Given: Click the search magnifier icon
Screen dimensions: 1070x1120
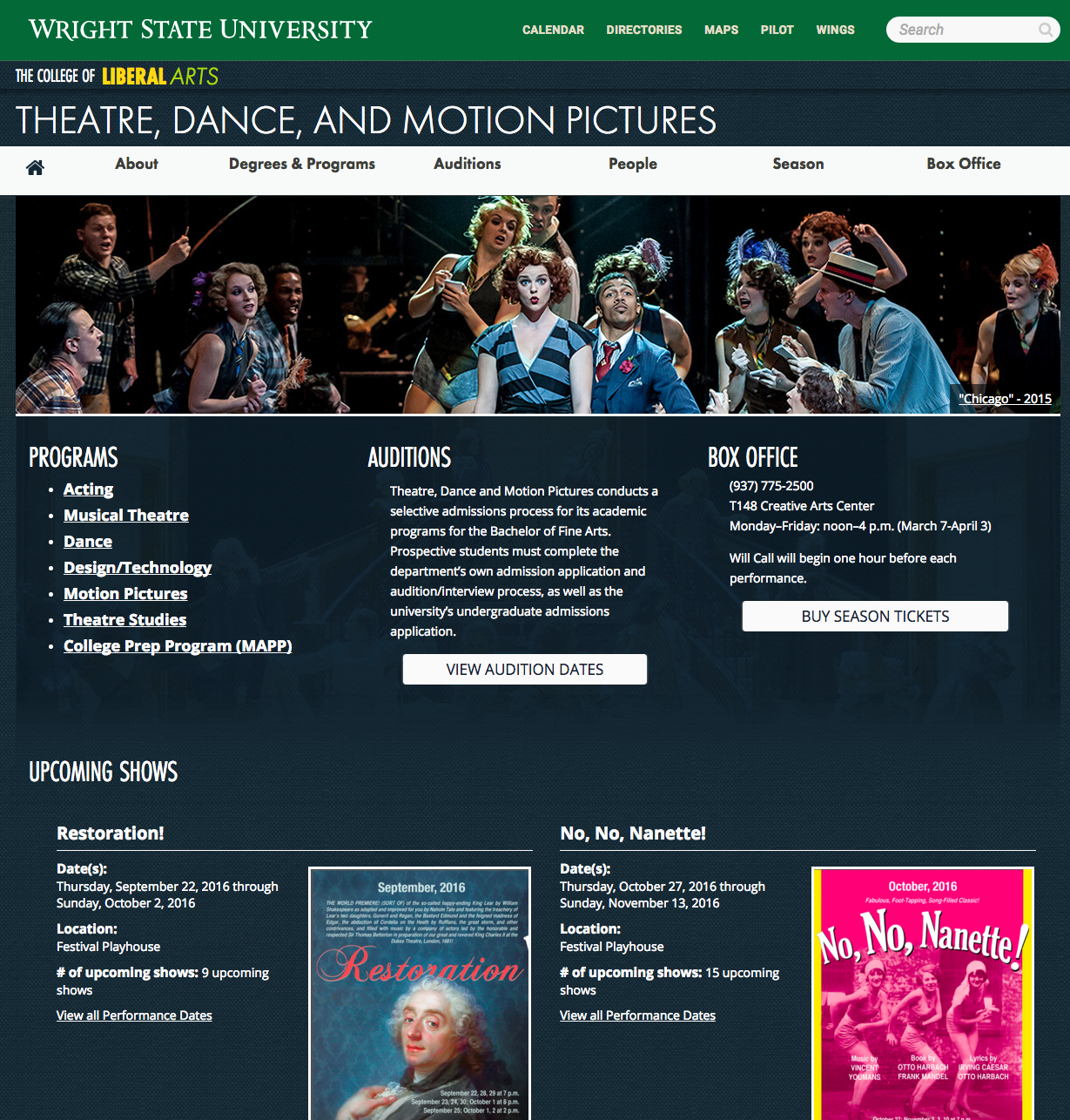Looking at the screenshot, I should (x=1046, y=30).
